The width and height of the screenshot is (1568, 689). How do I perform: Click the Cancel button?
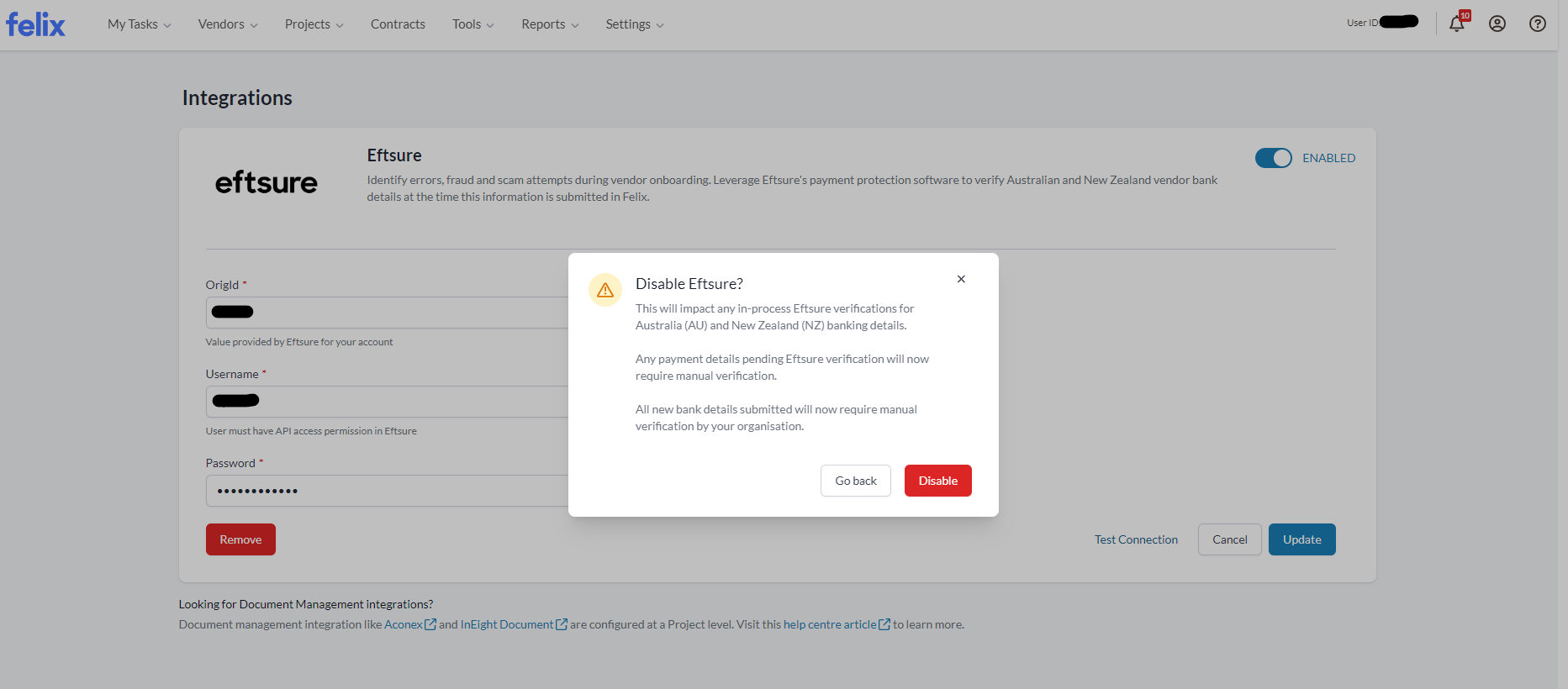pyautogui.click(x=1230, y=539)
